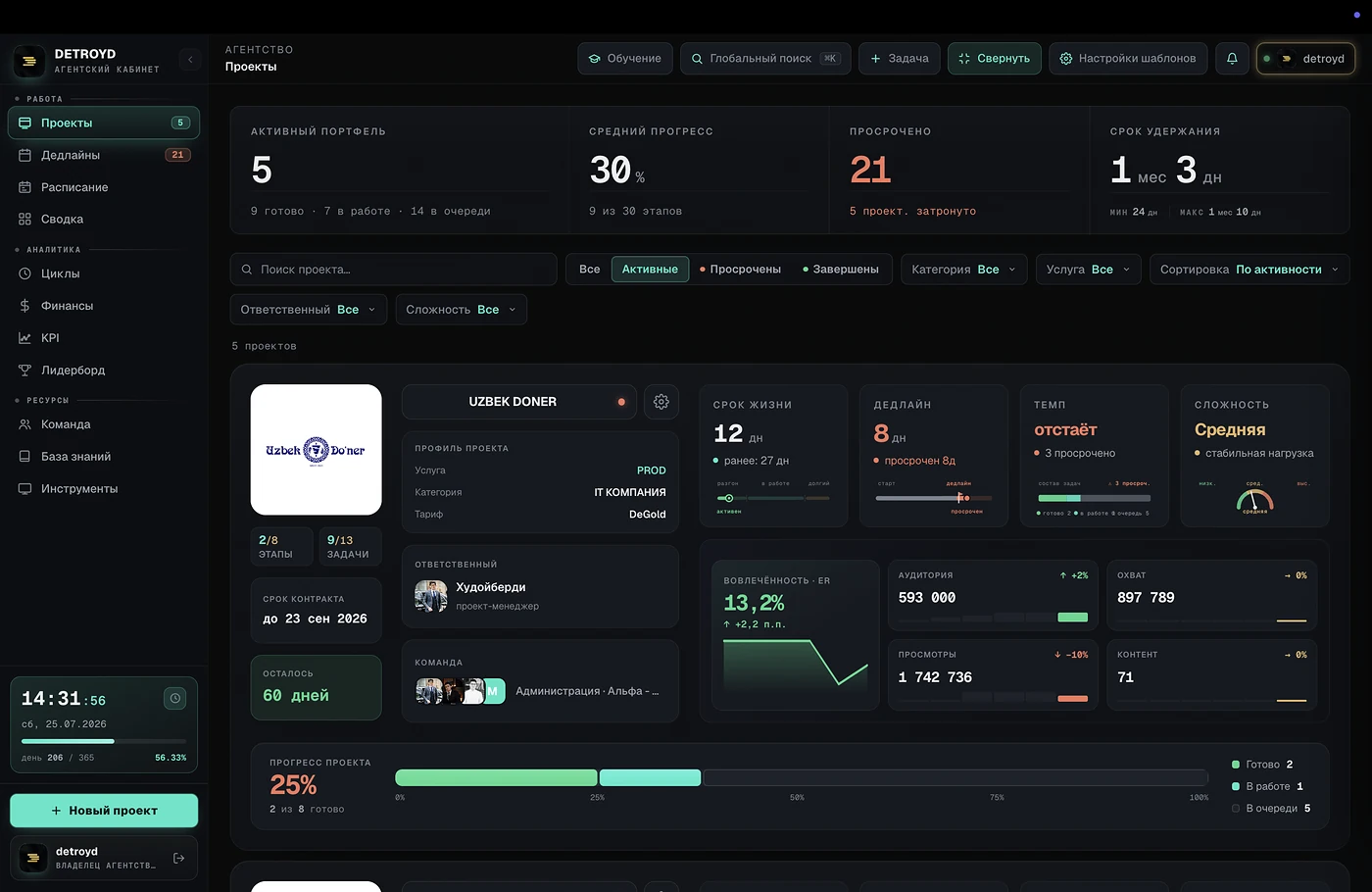Select the Активные filter
Image resolution: width=1372 pixels, height=892 pixels.
(x=650, y=270)
